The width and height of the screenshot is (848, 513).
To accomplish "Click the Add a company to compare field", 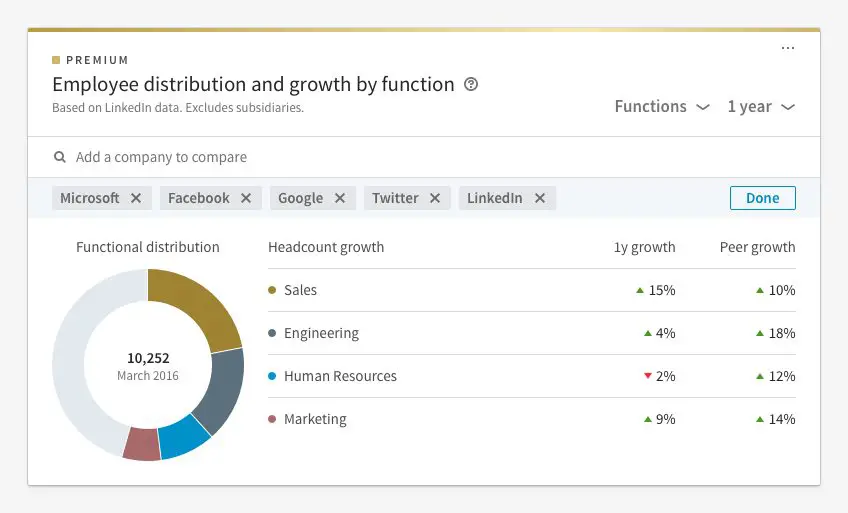I will [x=424, y=157].
